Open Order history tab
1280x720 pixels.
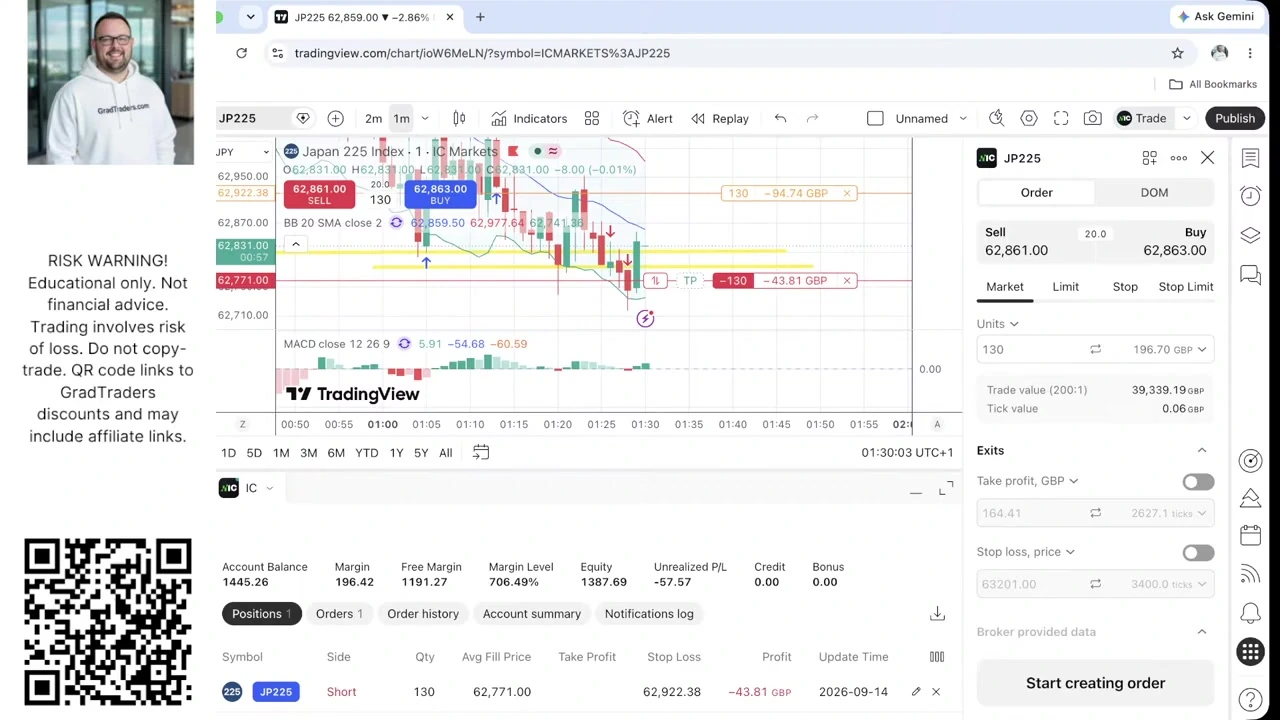[x=423, y=614]
